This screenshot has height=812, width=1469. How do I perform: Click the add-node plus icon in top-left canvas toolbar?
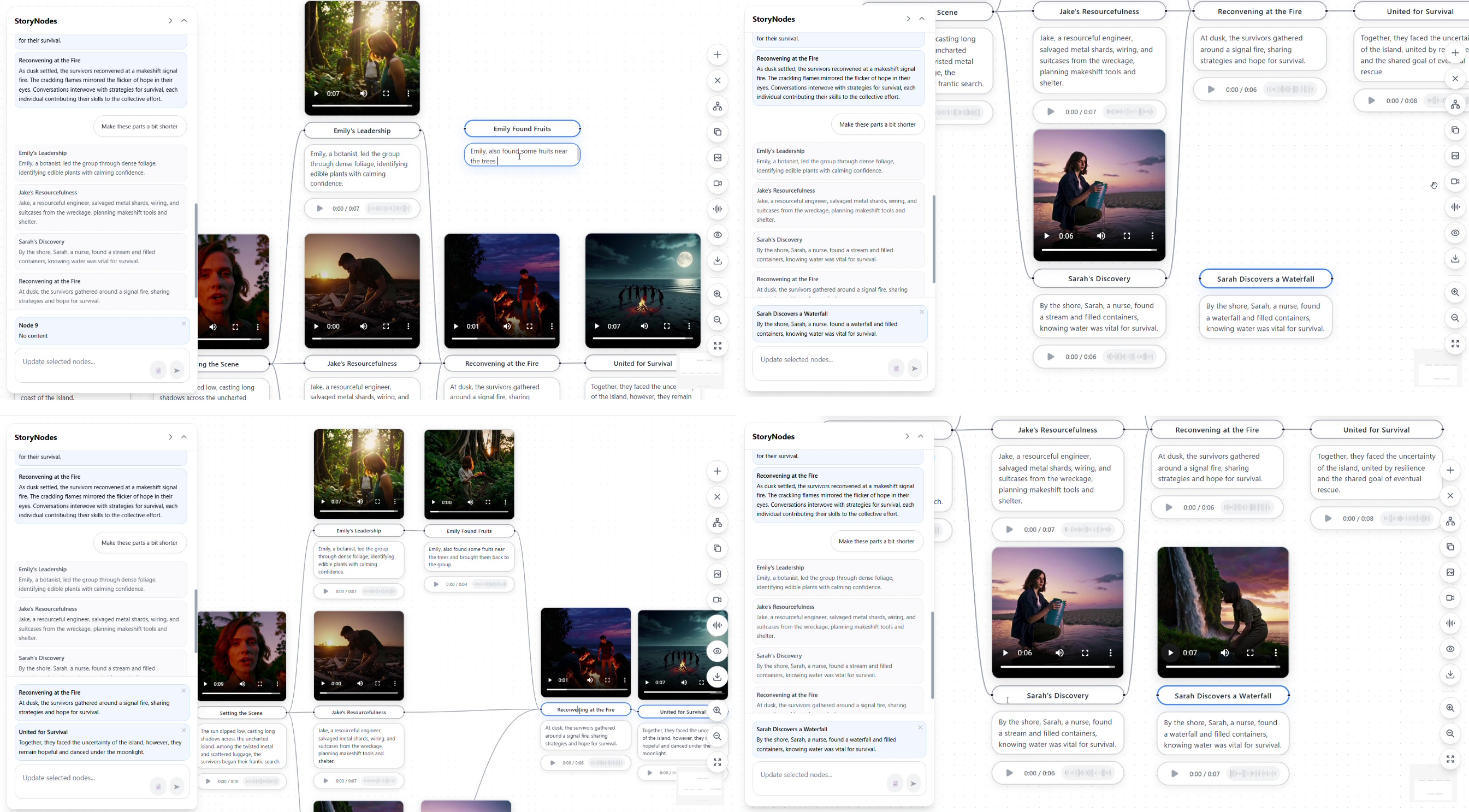(718, 55)
